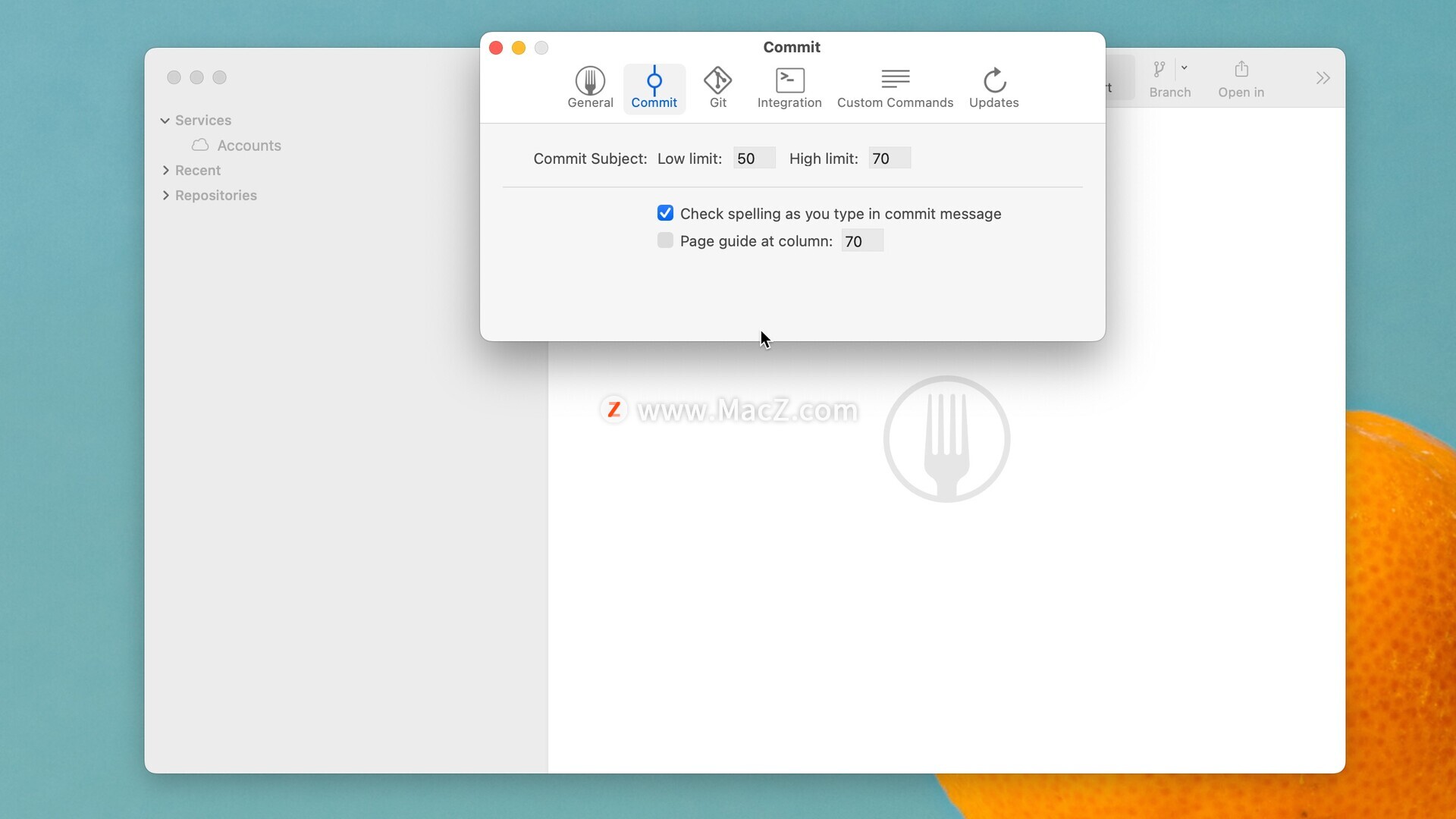The image size is (1456, 819).
Task: Show more toolbar items chevron
Action: point(1323,78)
